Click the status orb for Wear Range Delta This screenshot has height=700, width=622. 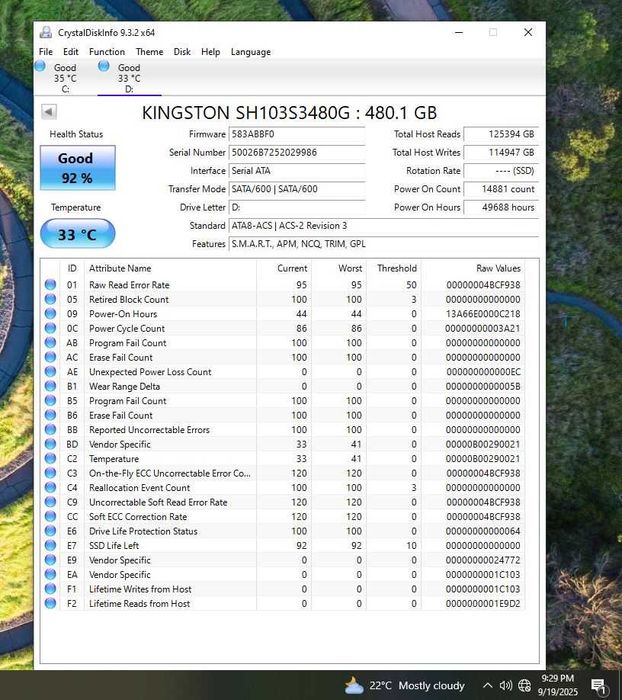[x=50, y=386]
